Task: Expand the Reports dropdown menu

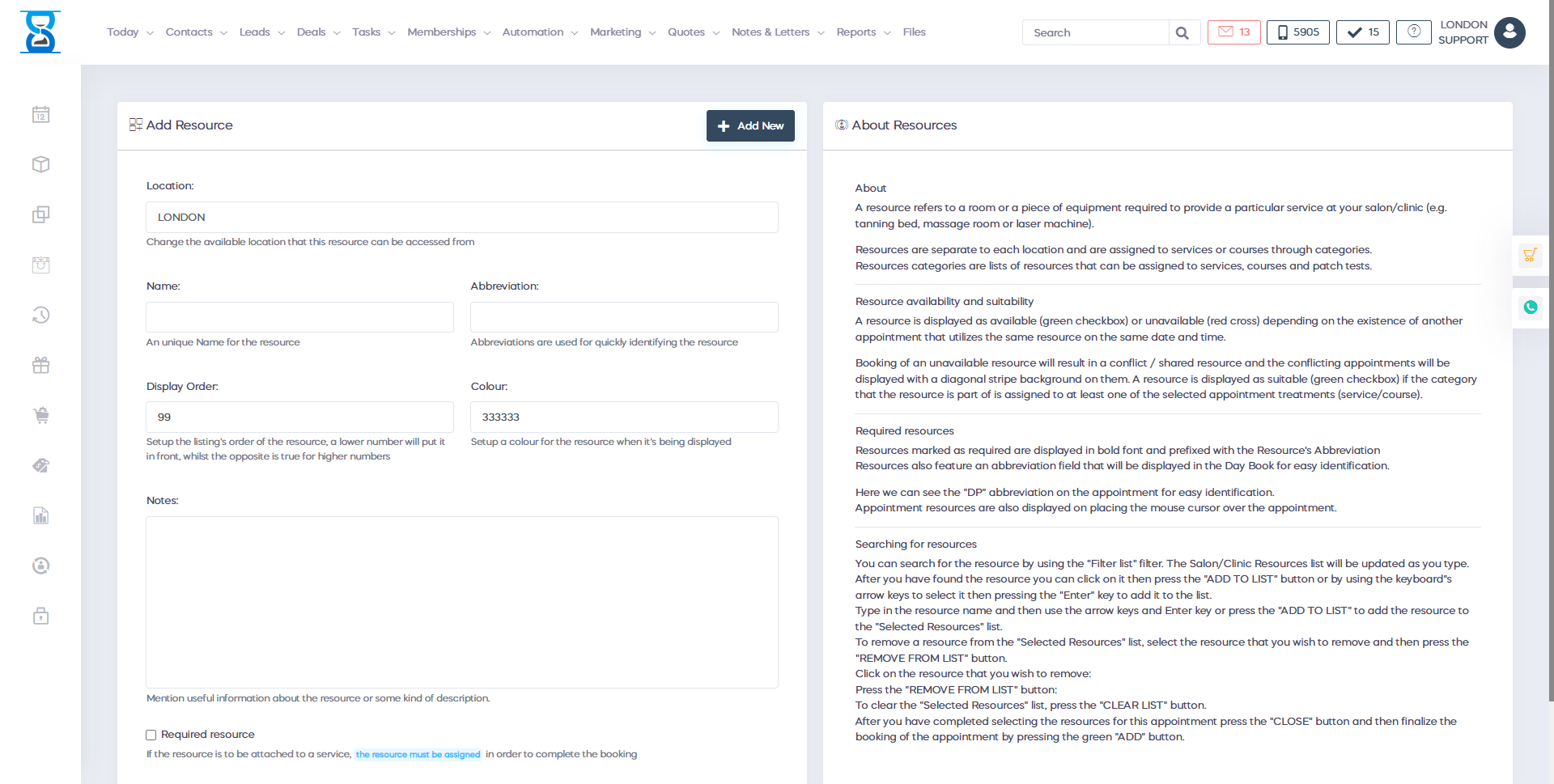Action: pos(863,32)
